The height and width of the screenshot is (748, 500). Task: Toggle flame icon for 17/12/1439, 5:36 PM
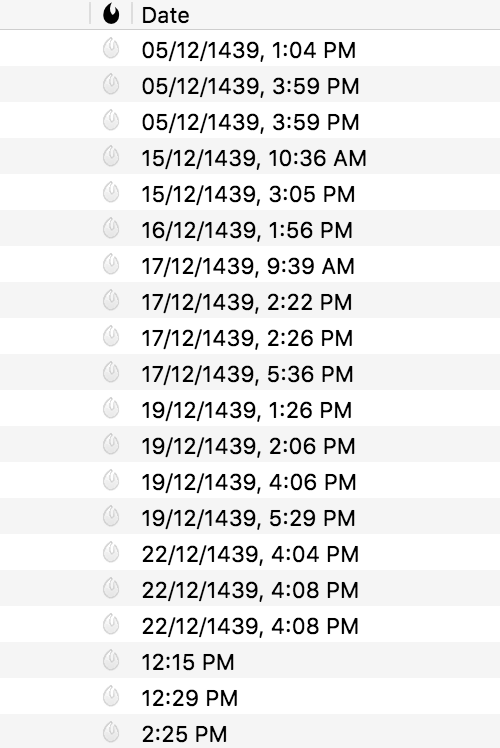[x=111, y=373]
